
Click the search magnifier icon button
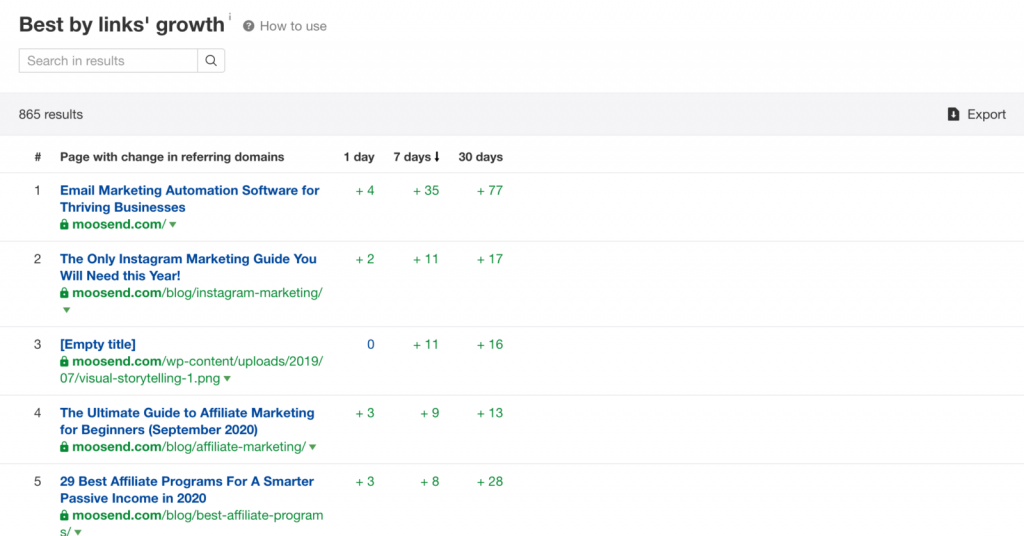pos(211,61)
